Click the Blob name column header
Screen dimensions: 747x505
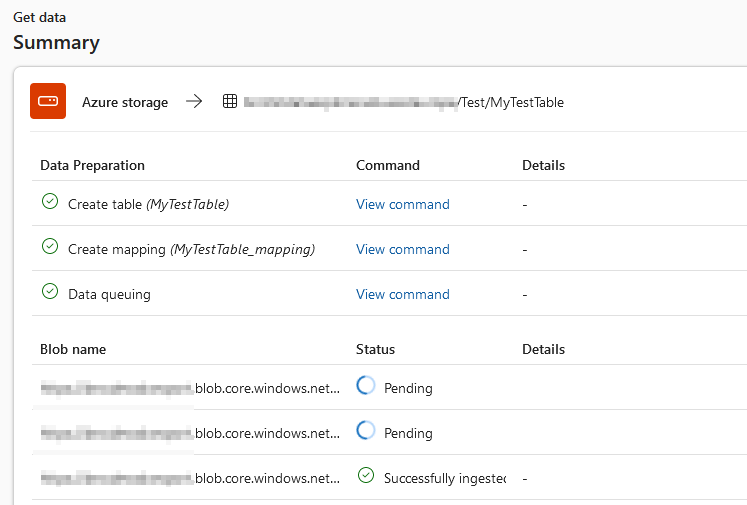73,349
